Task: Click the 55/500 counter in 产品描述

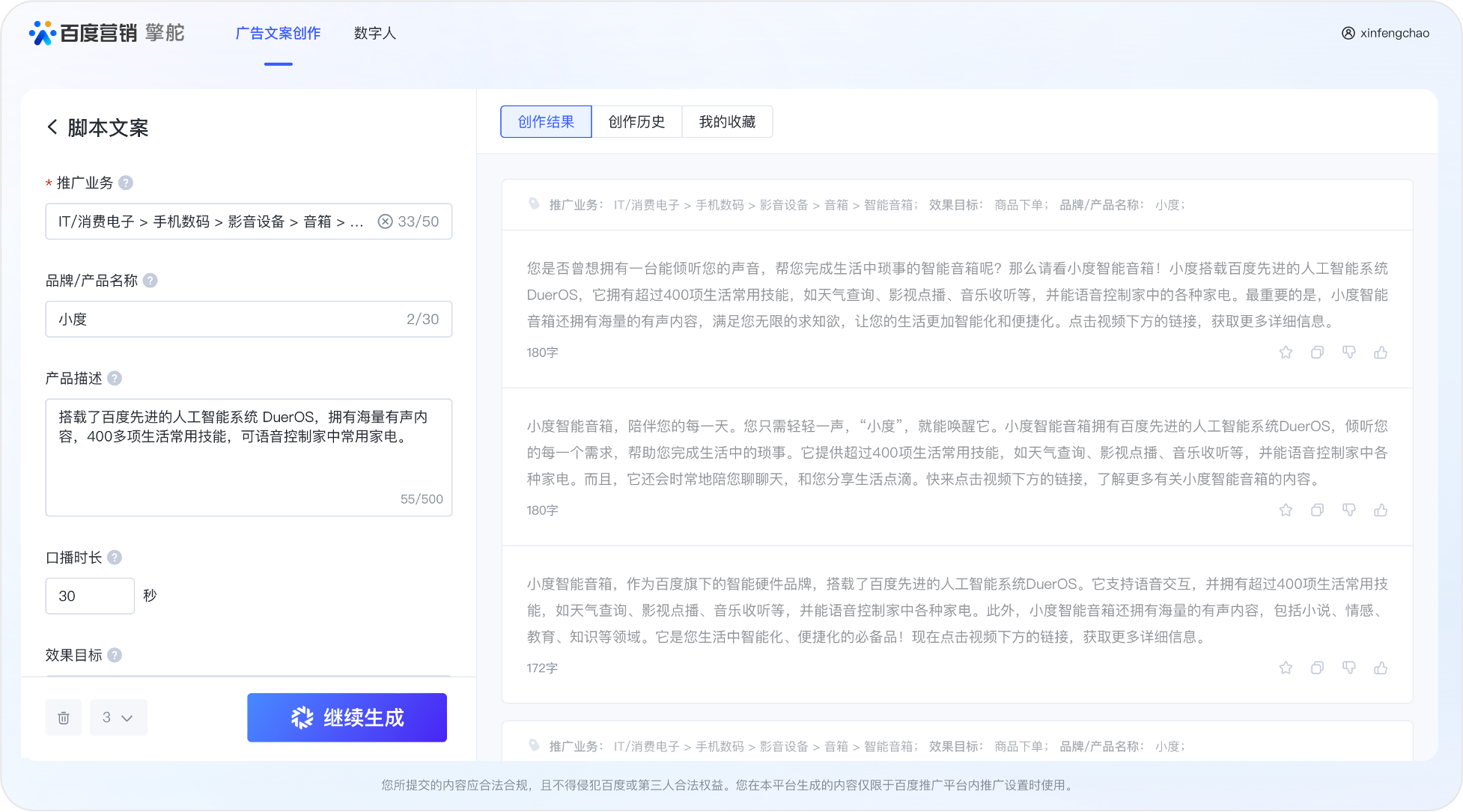Action: 422,499
